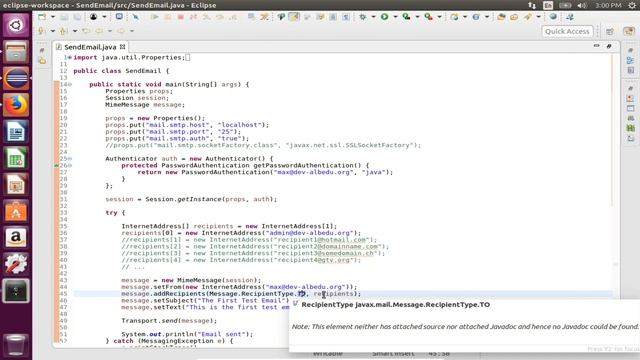Open the New wizard dropdown arrow
The image size is (640, 360).
[x=53, y=17]
